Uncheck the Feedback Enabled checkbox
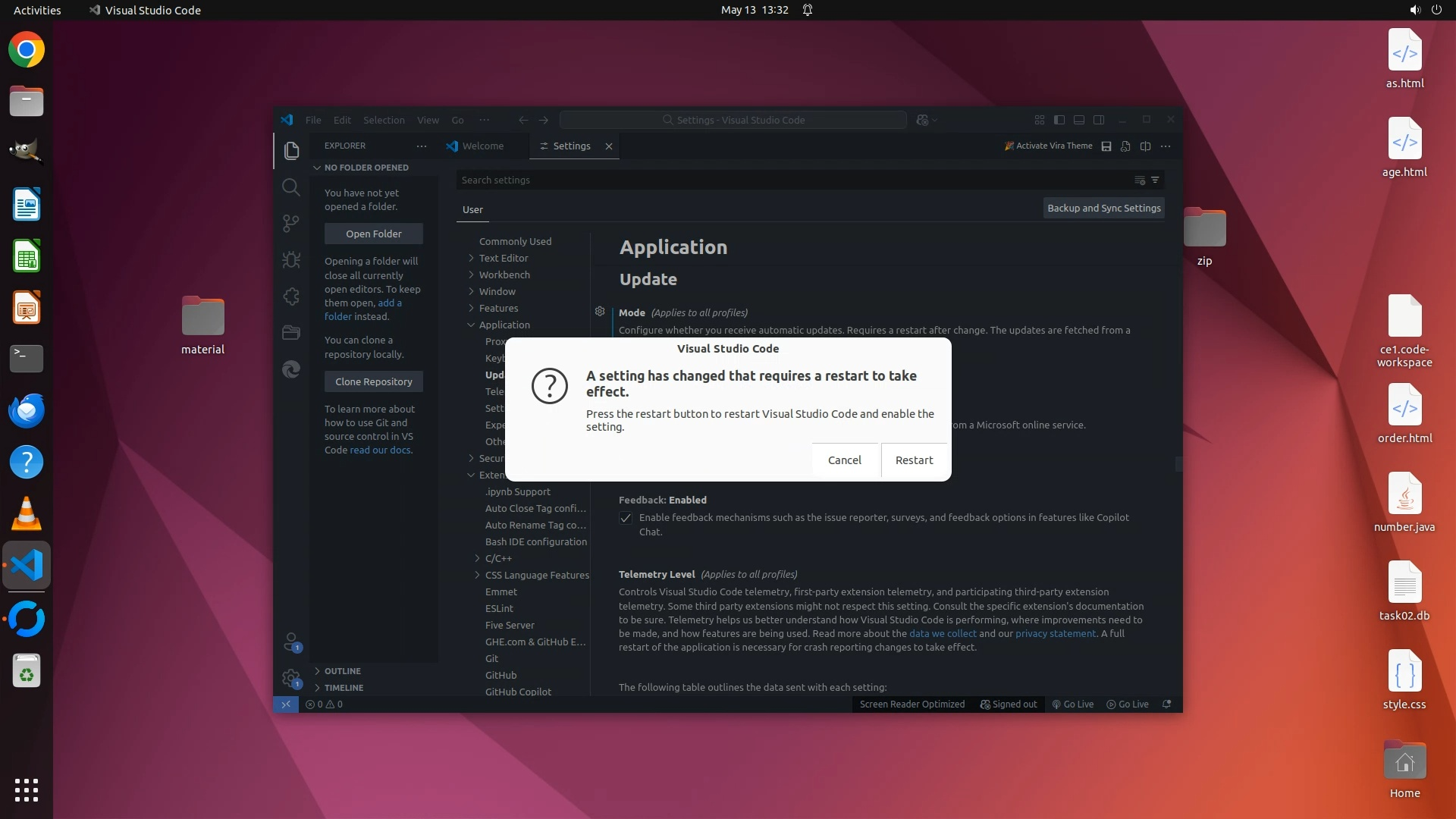 626,518
